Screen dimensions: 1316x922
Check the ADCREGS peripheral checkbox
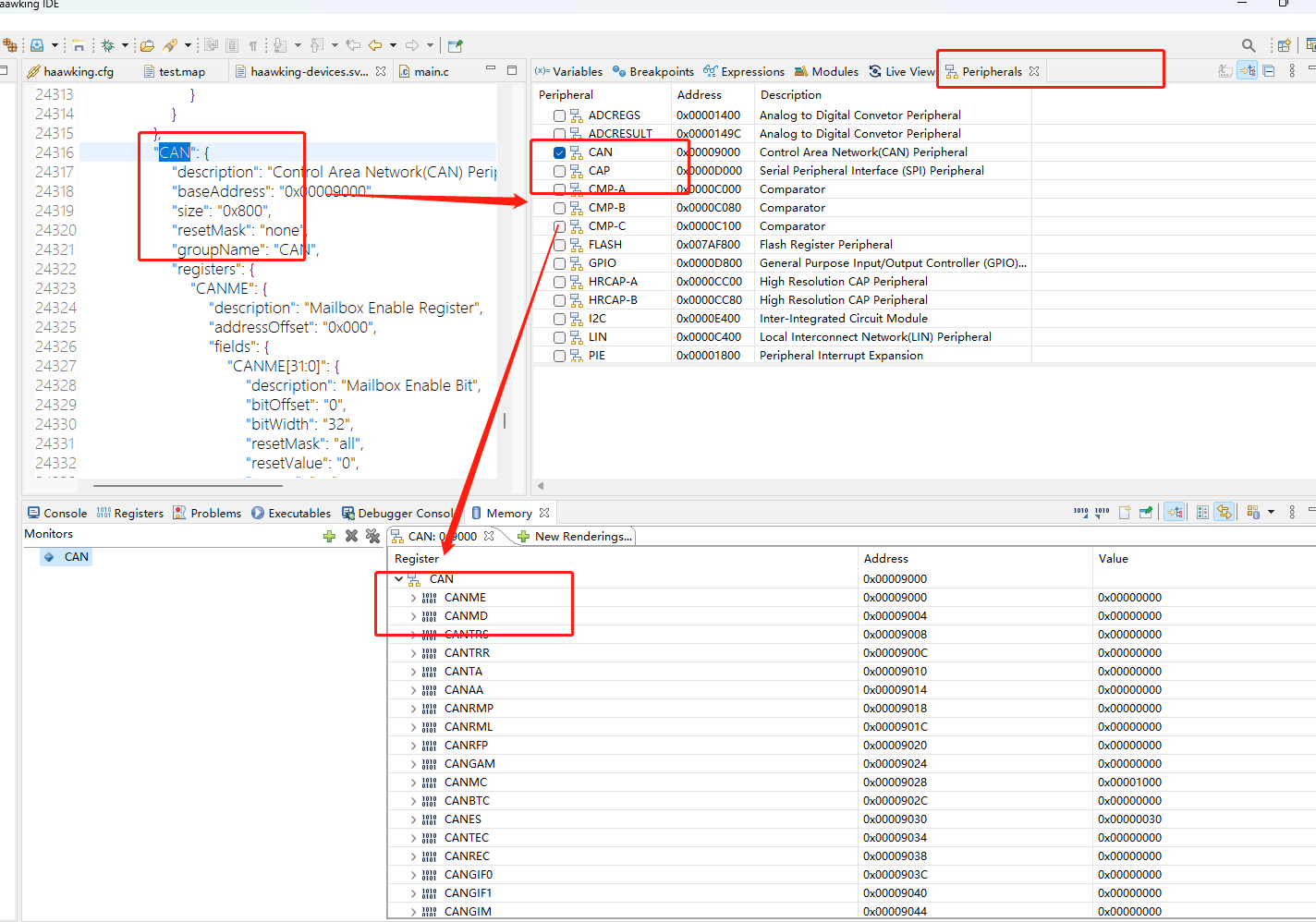(559, 115)
